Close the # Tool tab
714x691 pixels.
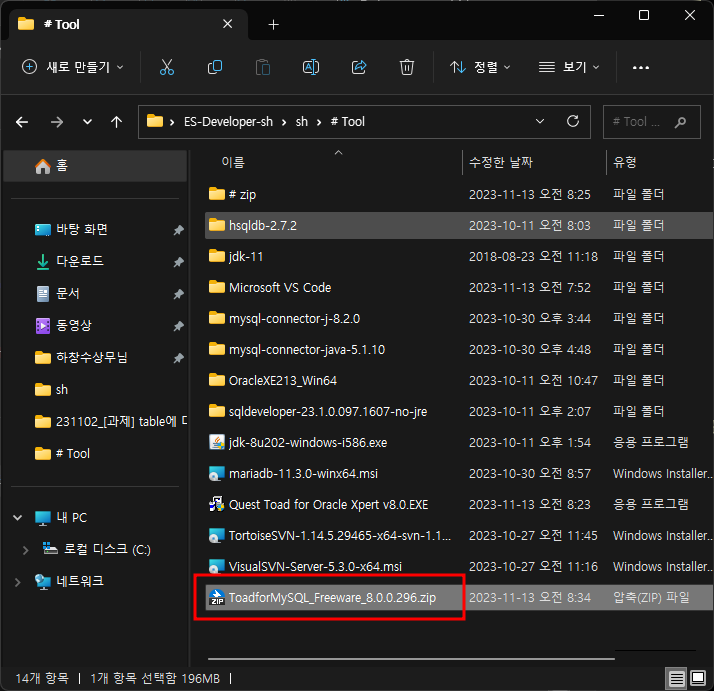point(228,24)
